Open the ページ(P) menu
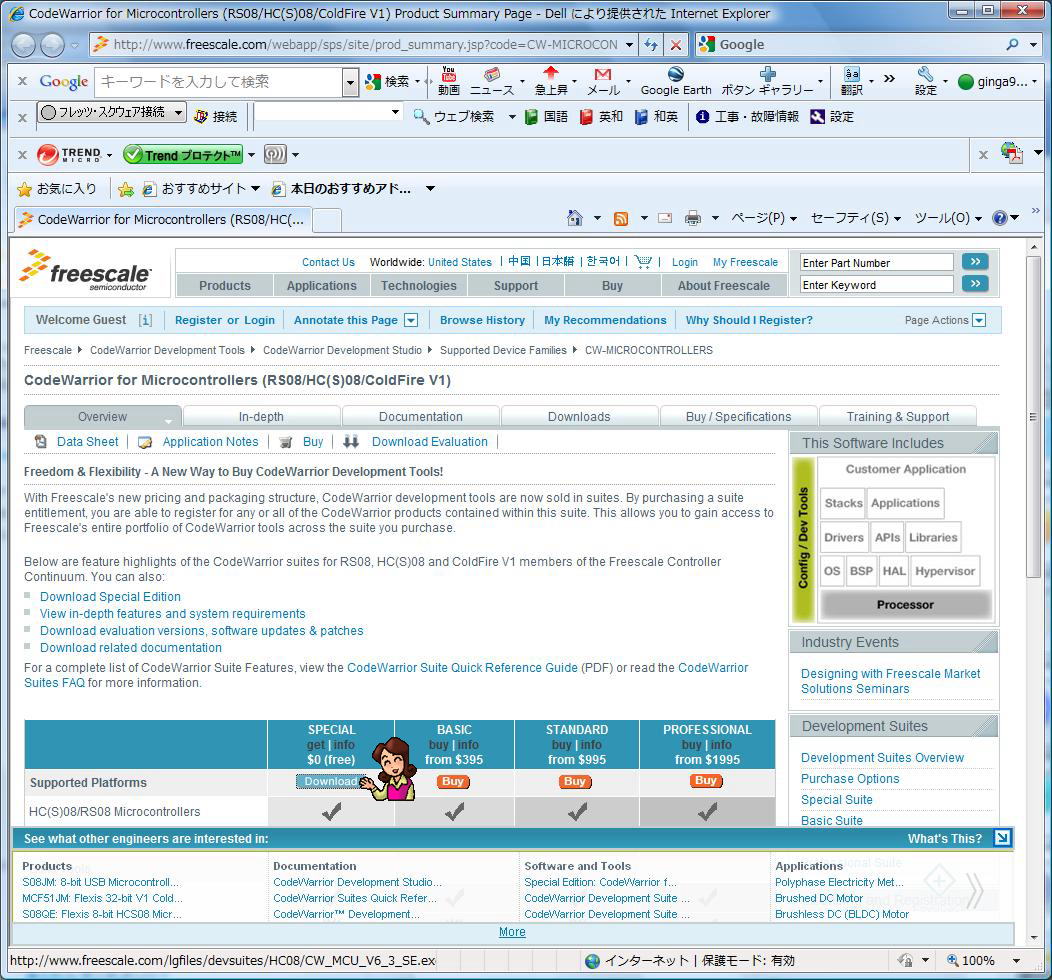 (764, 218)
